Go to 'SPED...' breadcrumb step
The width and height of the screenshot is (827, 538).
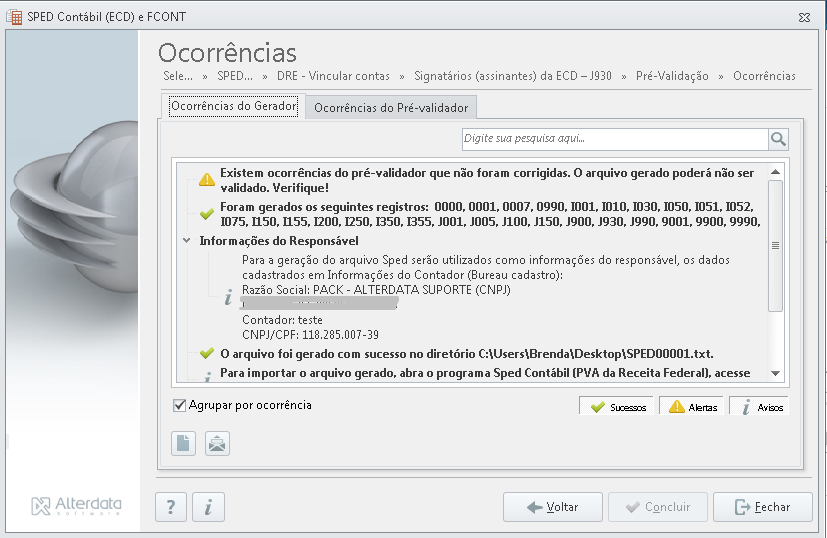(x=235, y=76)
